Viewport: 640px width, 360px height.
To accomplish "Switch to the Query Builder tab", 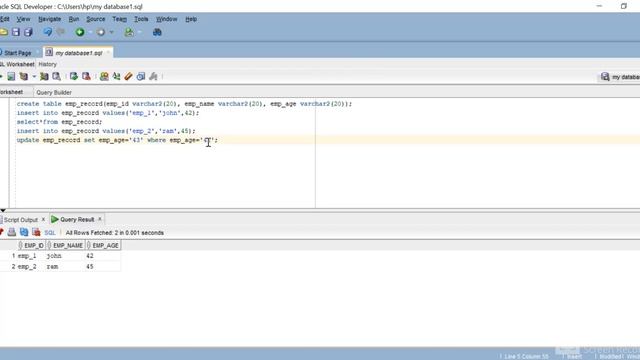I will 54,92.
